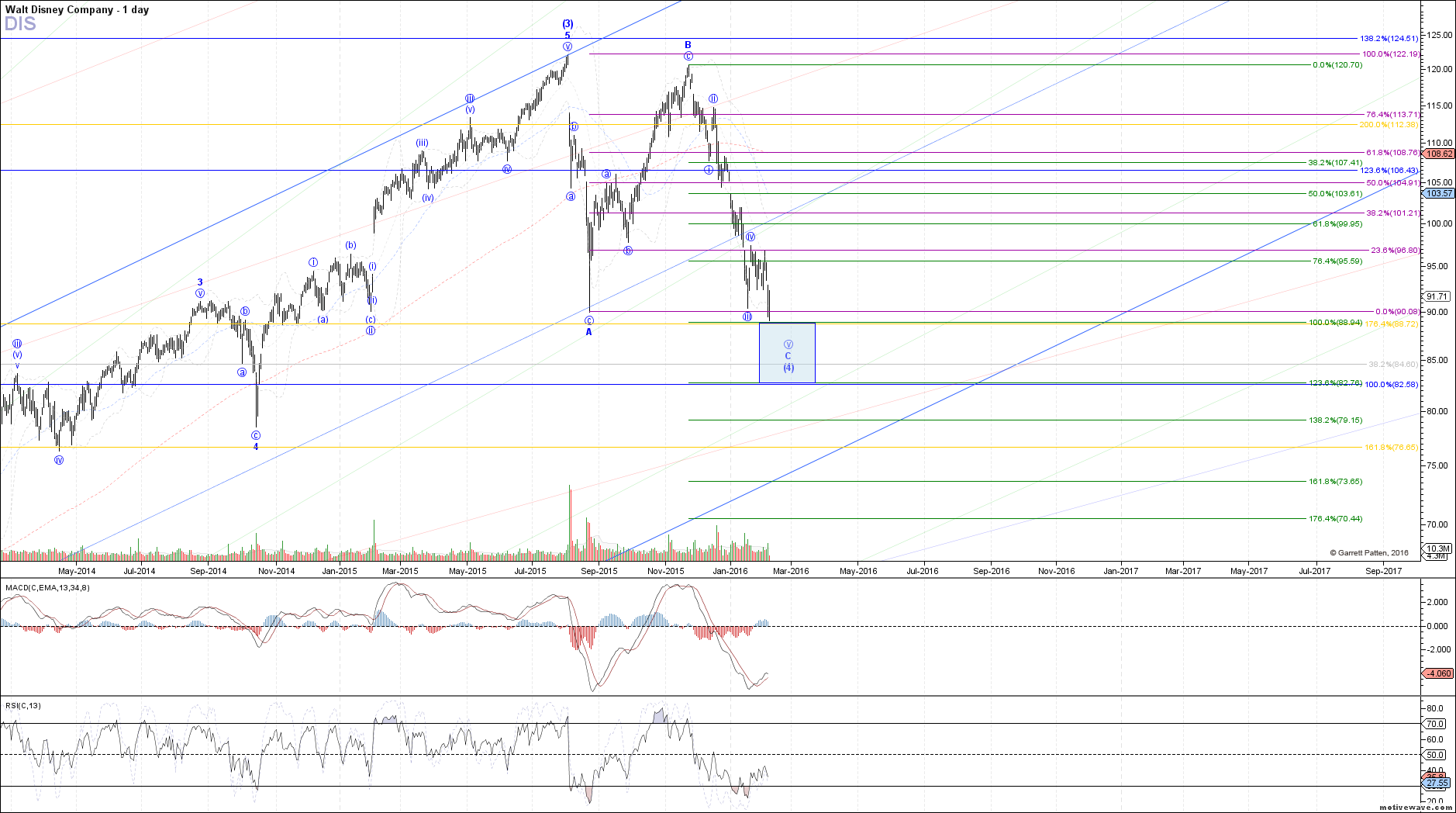Click the 76.4%(113.71) Fibonacci label
Screen dimensions: 1456x813
click(x=1392, y=114)
